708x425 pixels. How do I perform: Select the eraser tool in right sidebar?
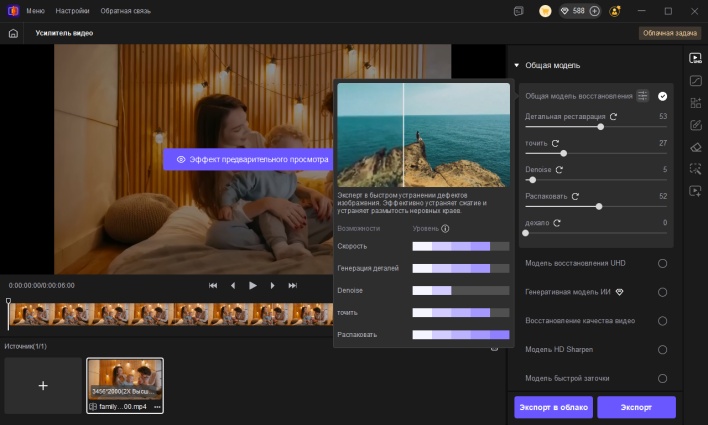tap(695, 146)
